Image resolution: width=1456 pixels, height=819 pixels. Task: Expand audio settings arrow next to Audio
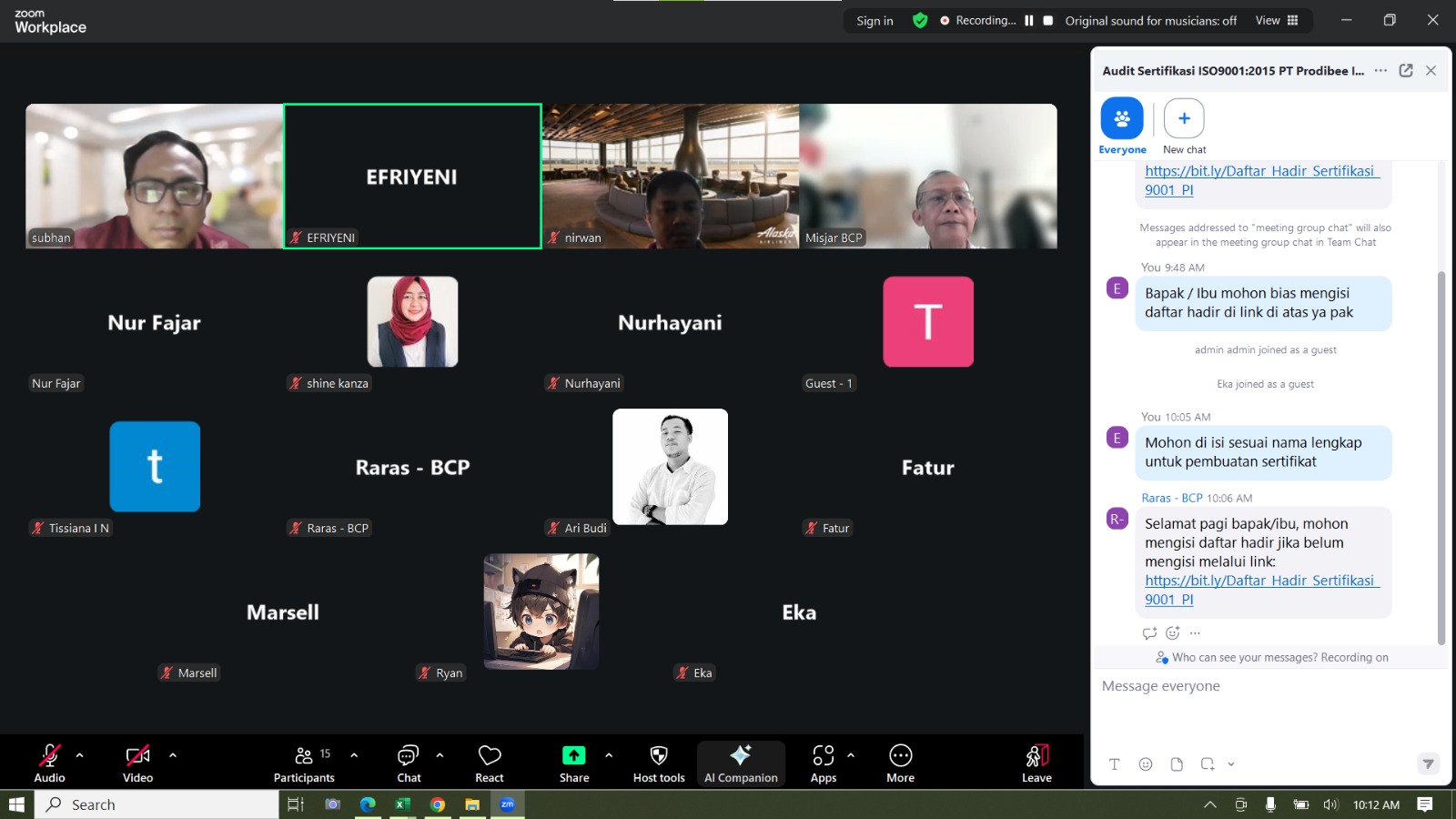click(x=80, y=755)
